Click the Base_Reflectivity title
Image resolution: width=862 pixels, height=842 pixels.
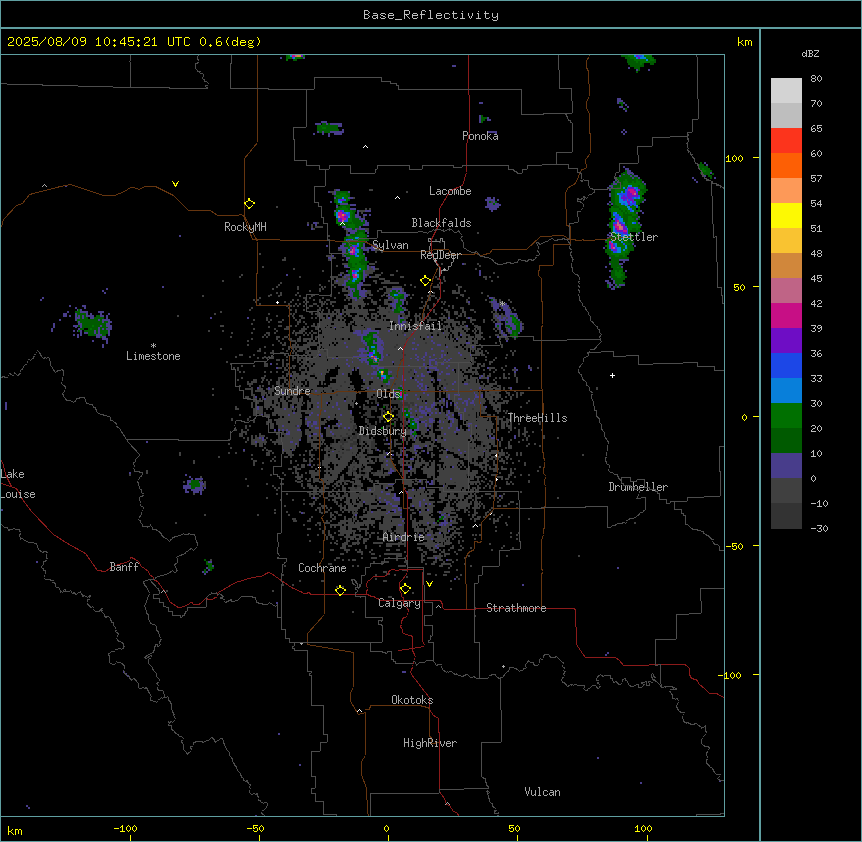pos(431,15)
